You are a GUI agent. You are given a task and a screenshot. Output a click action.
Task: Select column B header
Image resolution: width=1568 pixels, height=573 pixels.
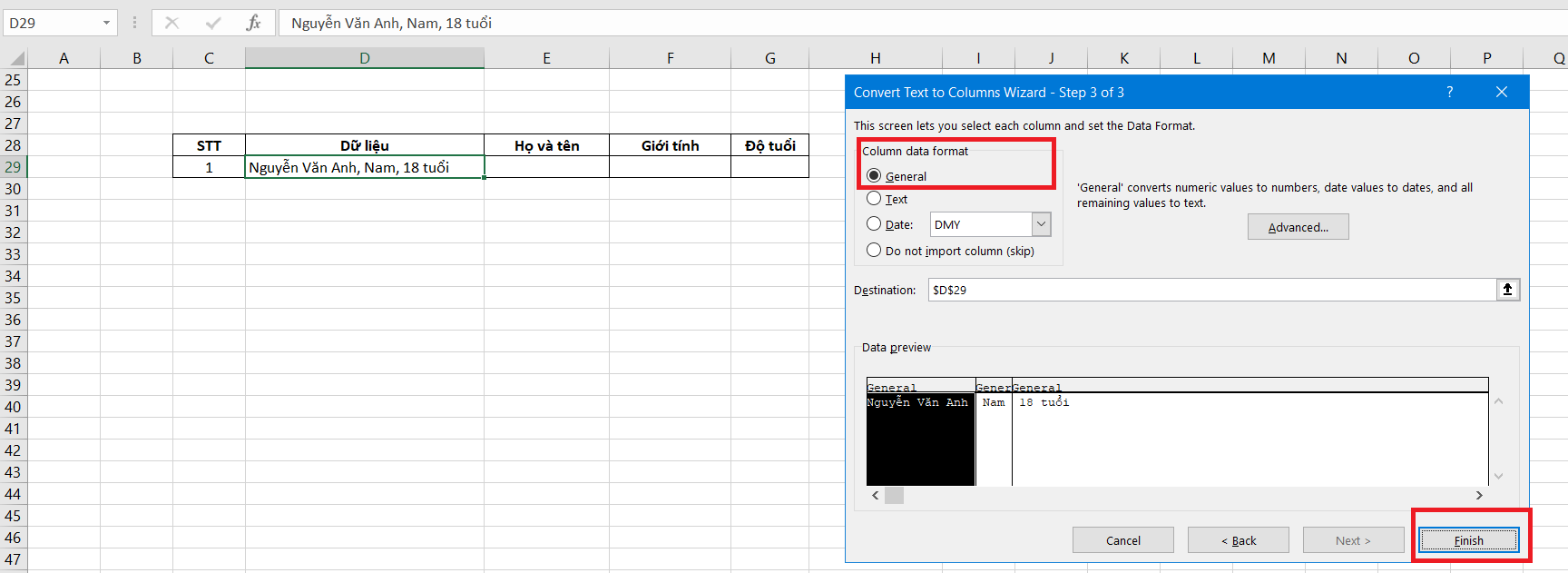(136, 58)
